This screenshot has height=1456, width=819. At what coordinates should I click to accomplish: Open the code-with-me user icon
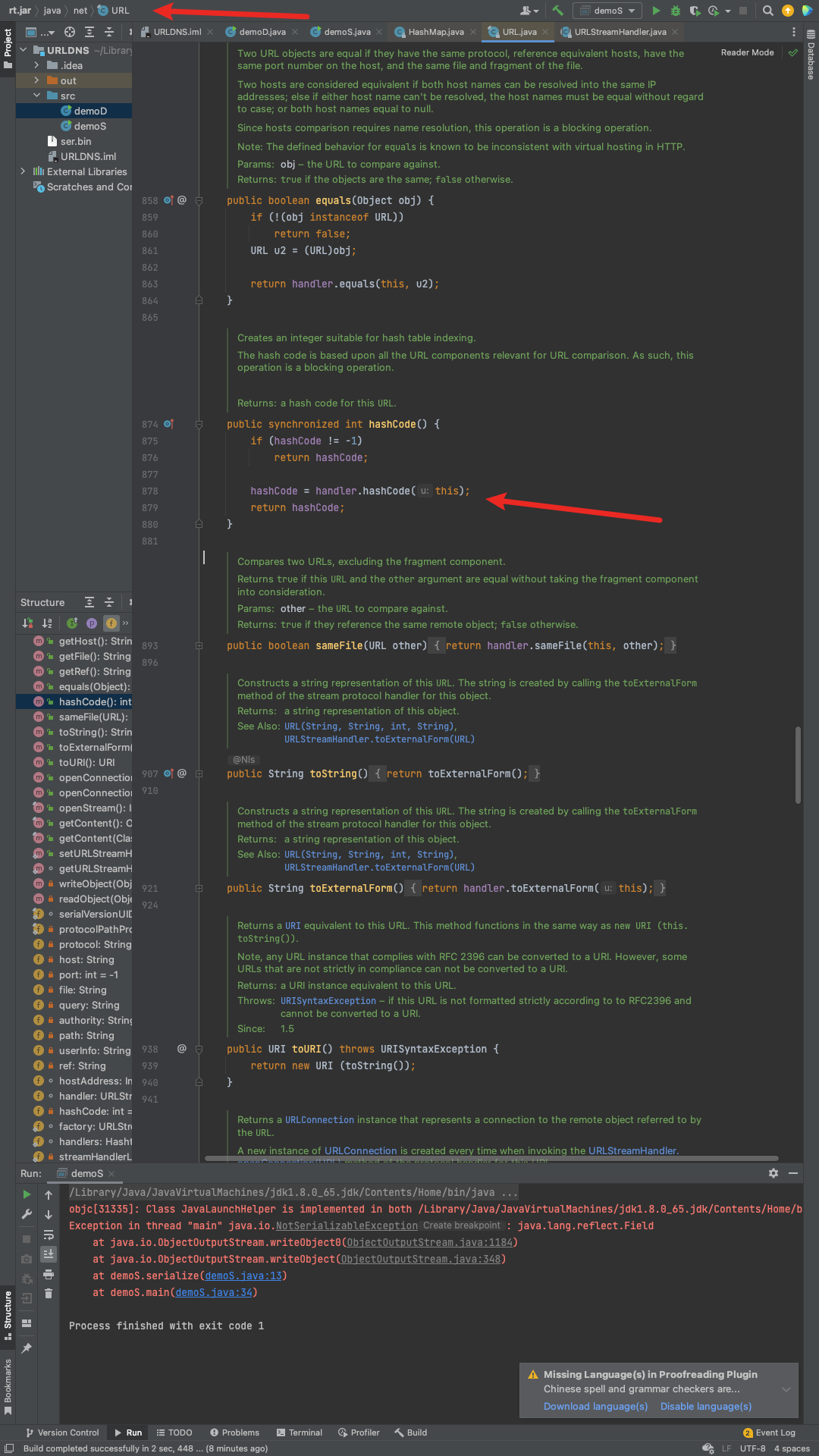coord(529,11)
